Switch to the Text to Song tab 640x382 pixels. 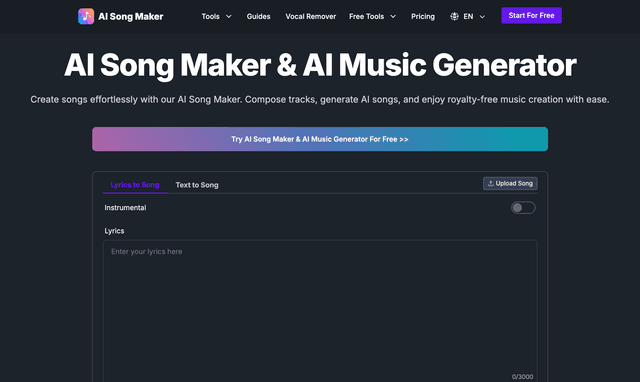197,185
